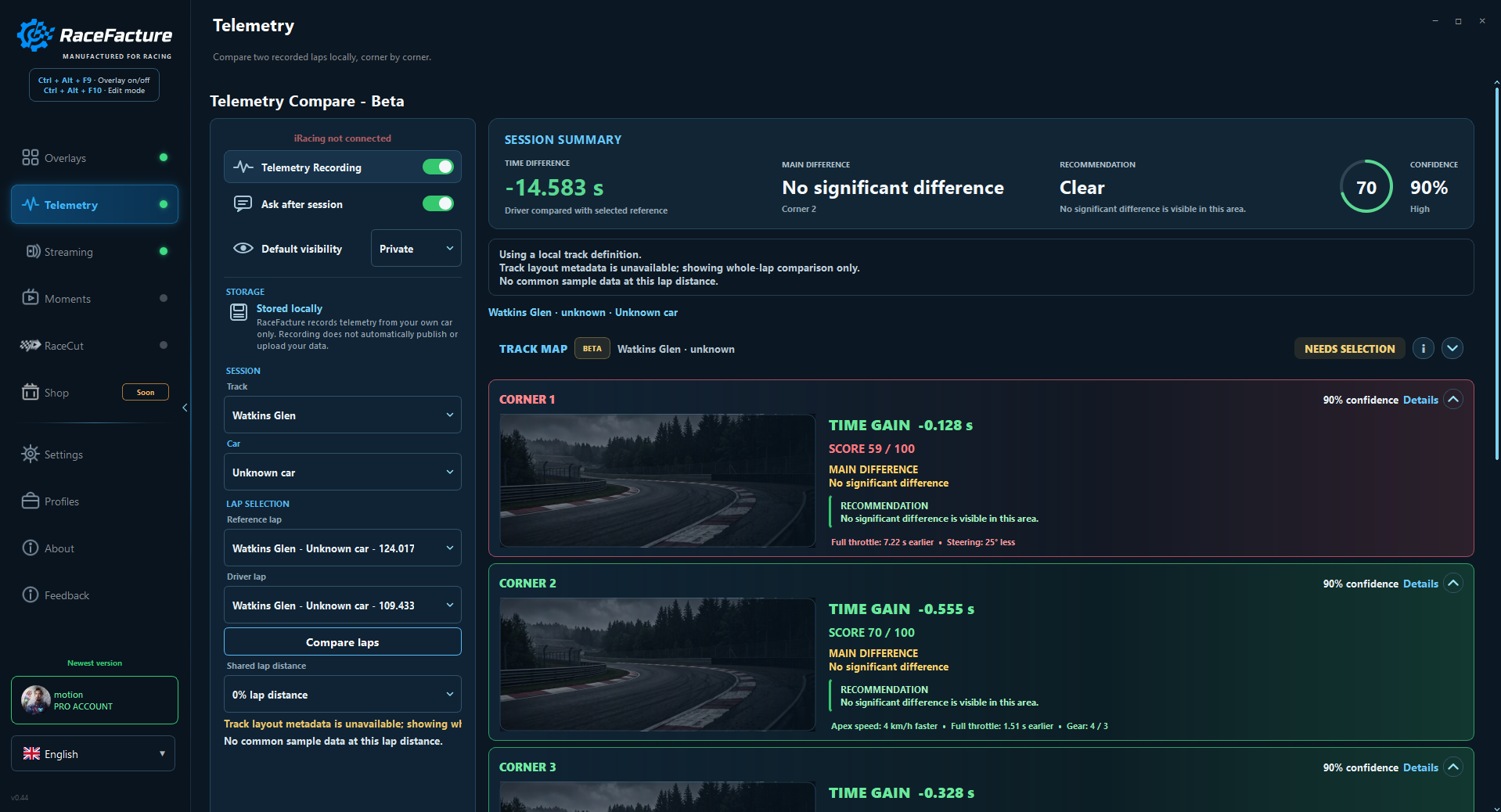Viewport: 1501px width, 812px height.
Task: Open the Track dropdown showing Watkins Glen
Action: [x=343, y=415]
